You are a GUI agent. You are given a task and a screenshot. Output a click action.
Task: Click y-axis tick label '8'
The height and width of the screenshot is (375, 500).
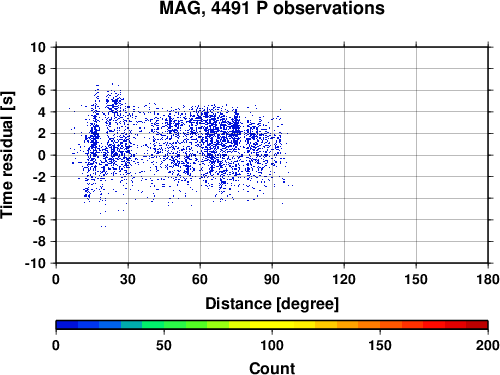tap(41, 69)
